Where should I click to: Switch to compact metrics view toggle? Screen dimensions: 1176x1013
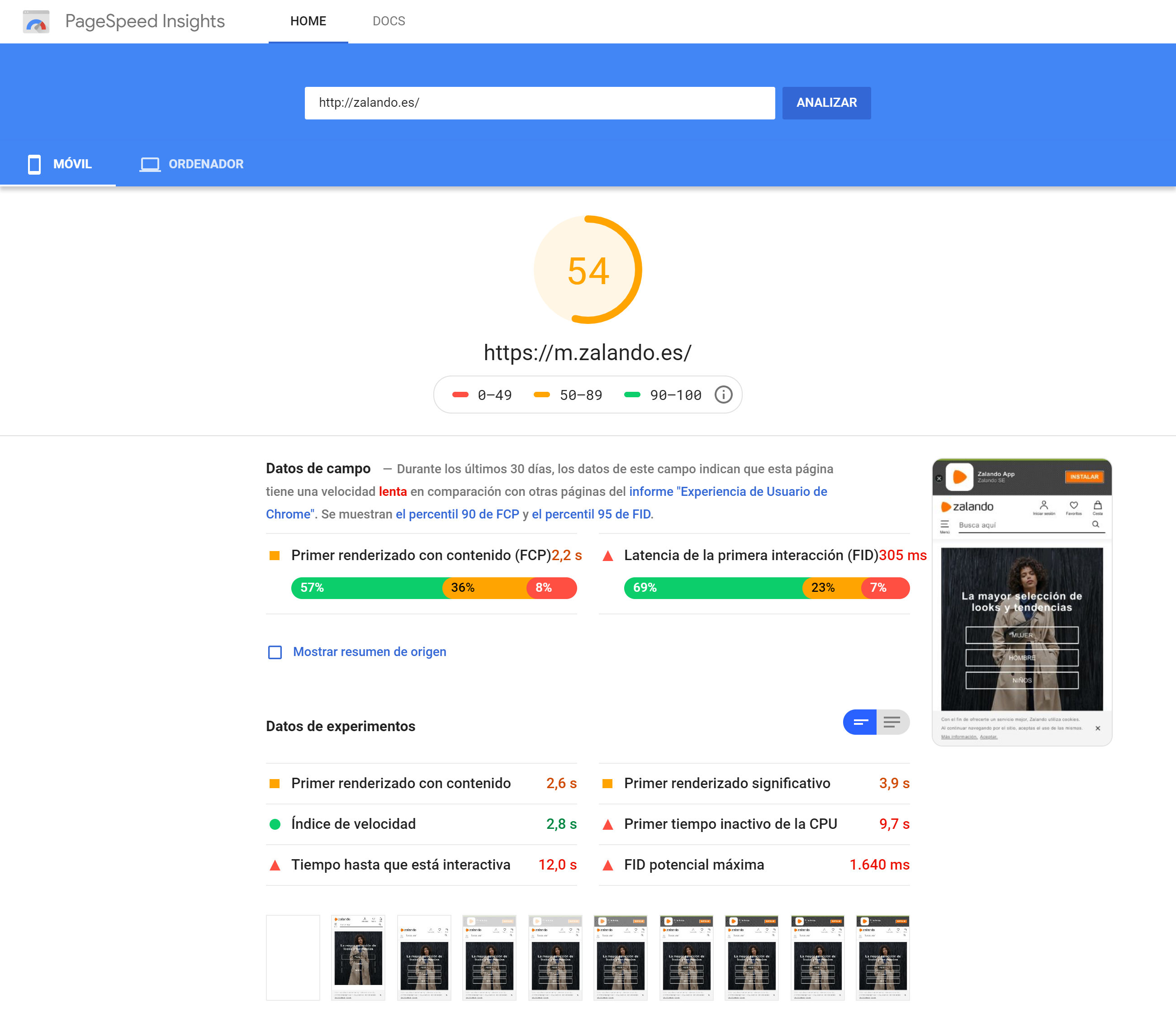860,722
